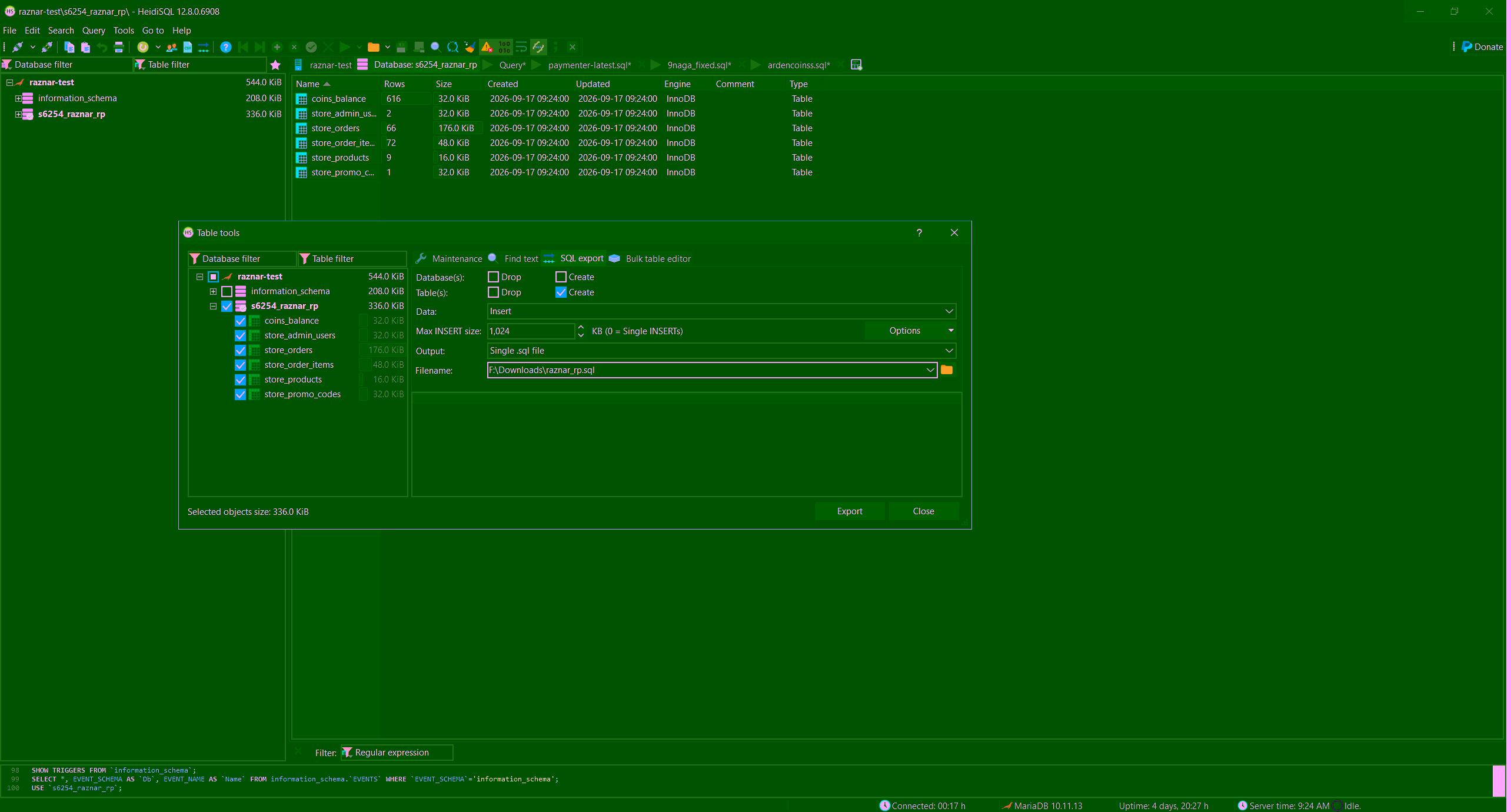Switch to the paymenter-latest.sql tab
Image resolution: width=1511 pixels, height=812 pixels.
click(x=589, y=65)
